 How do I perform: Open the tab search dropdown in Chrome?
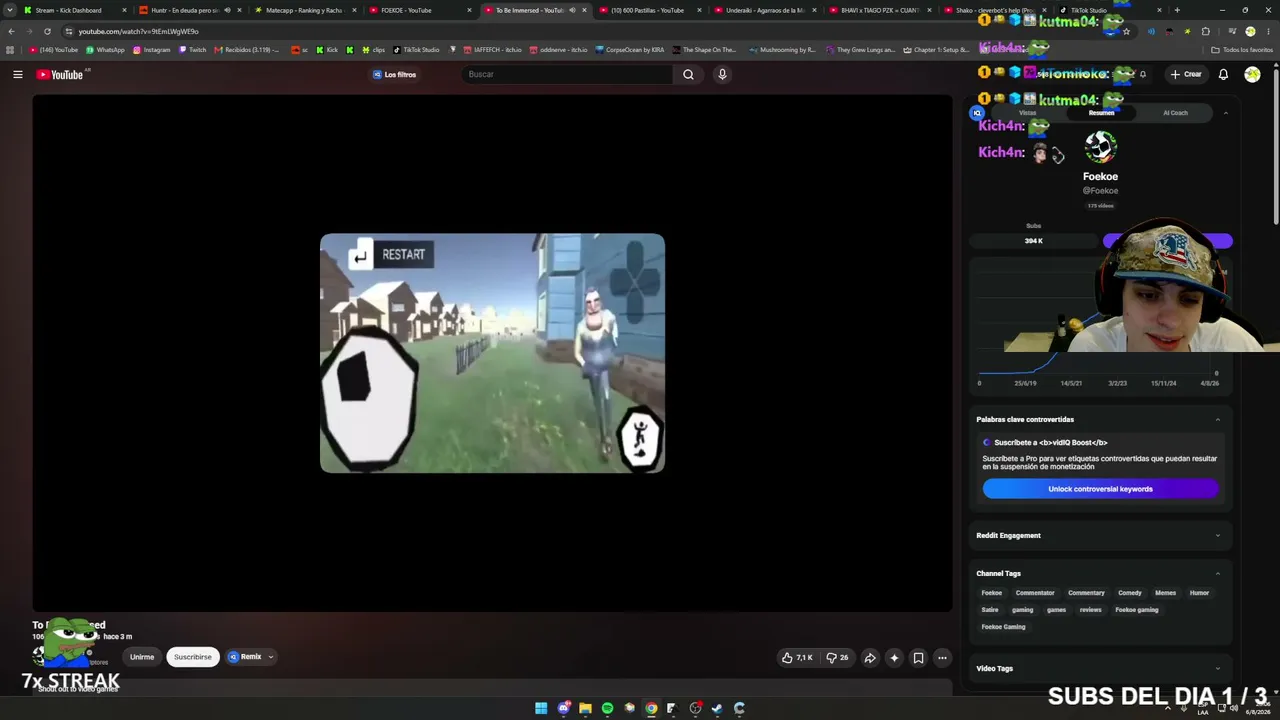pos(11,10)
